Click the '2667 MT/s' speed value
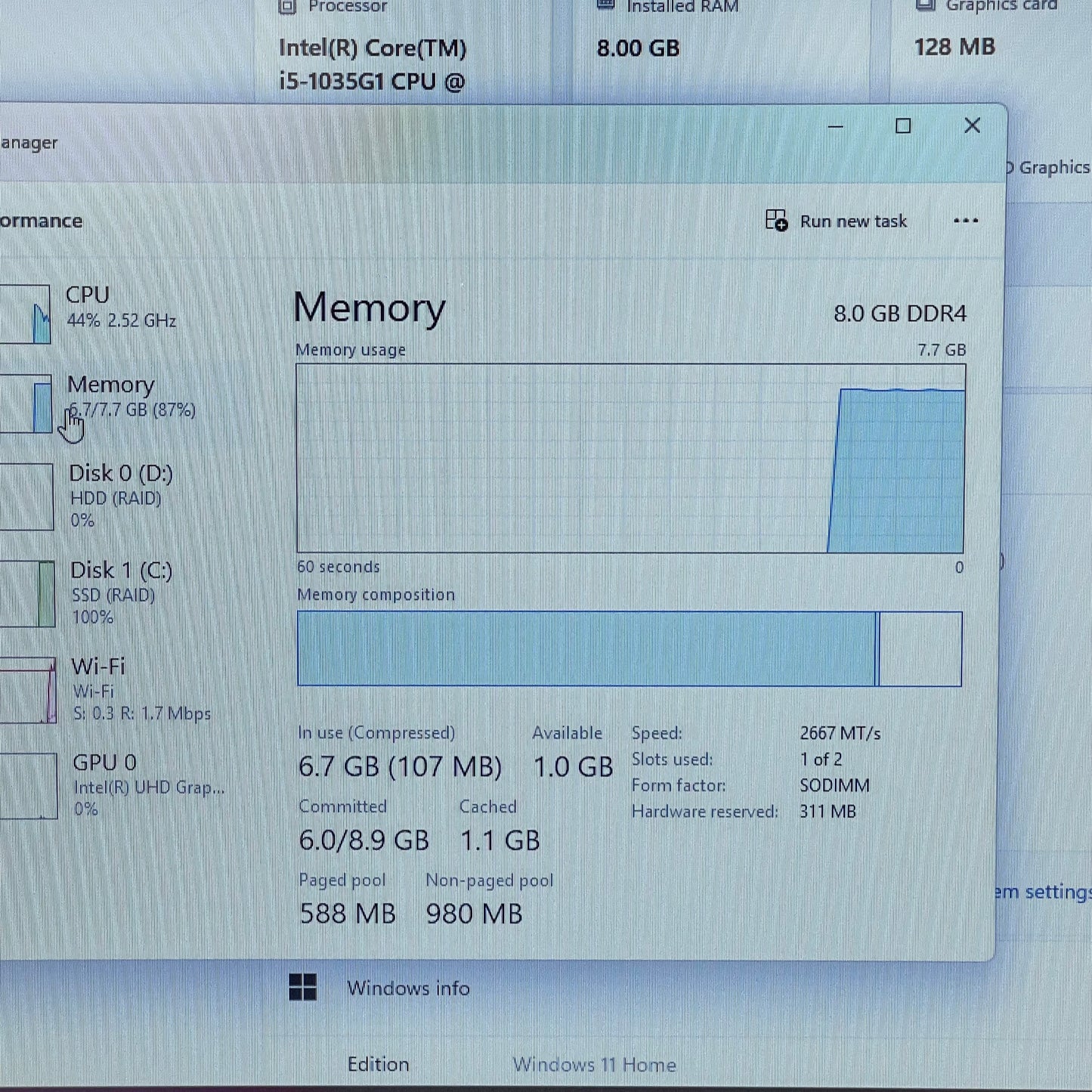Image resolution: width=1092 pixels, height=1092 pixels. click(840, 734)
